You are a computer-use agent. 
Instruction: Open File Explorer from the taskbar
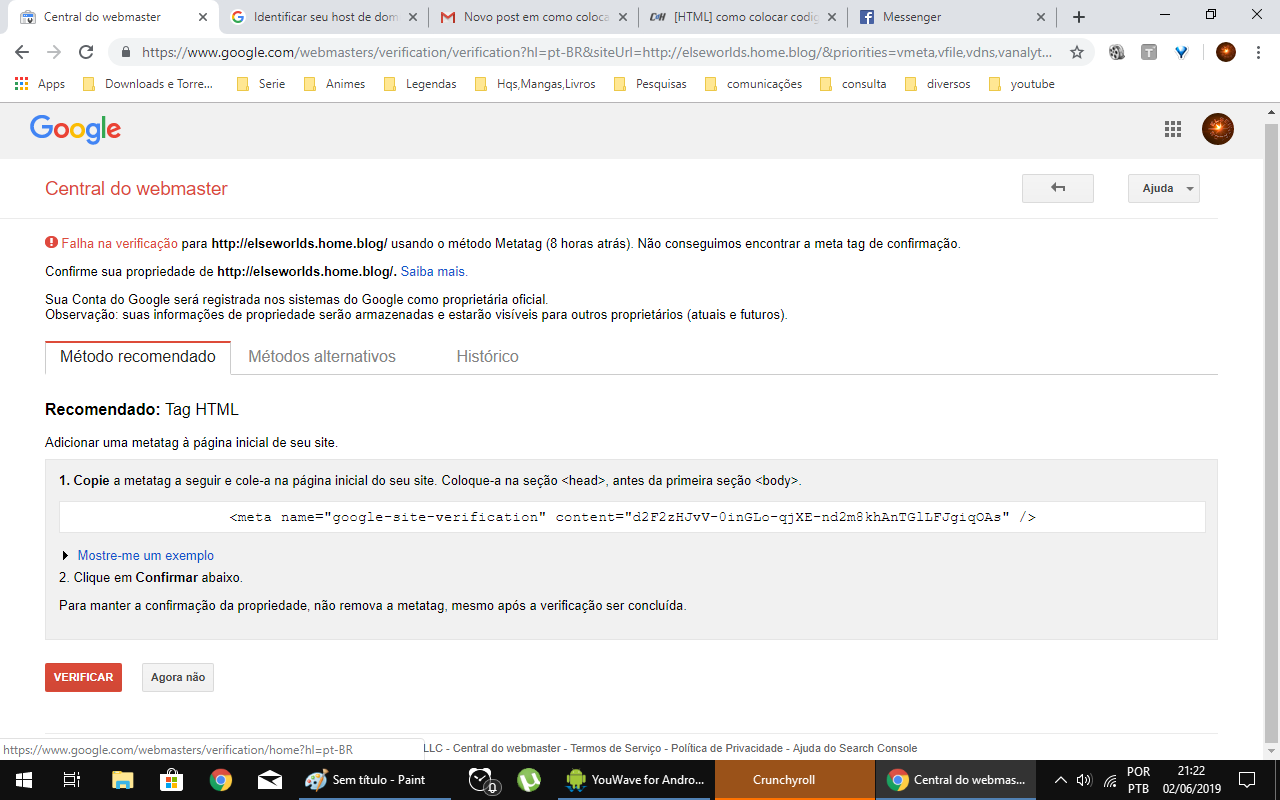pyautogui.click(x=122, y=780)
